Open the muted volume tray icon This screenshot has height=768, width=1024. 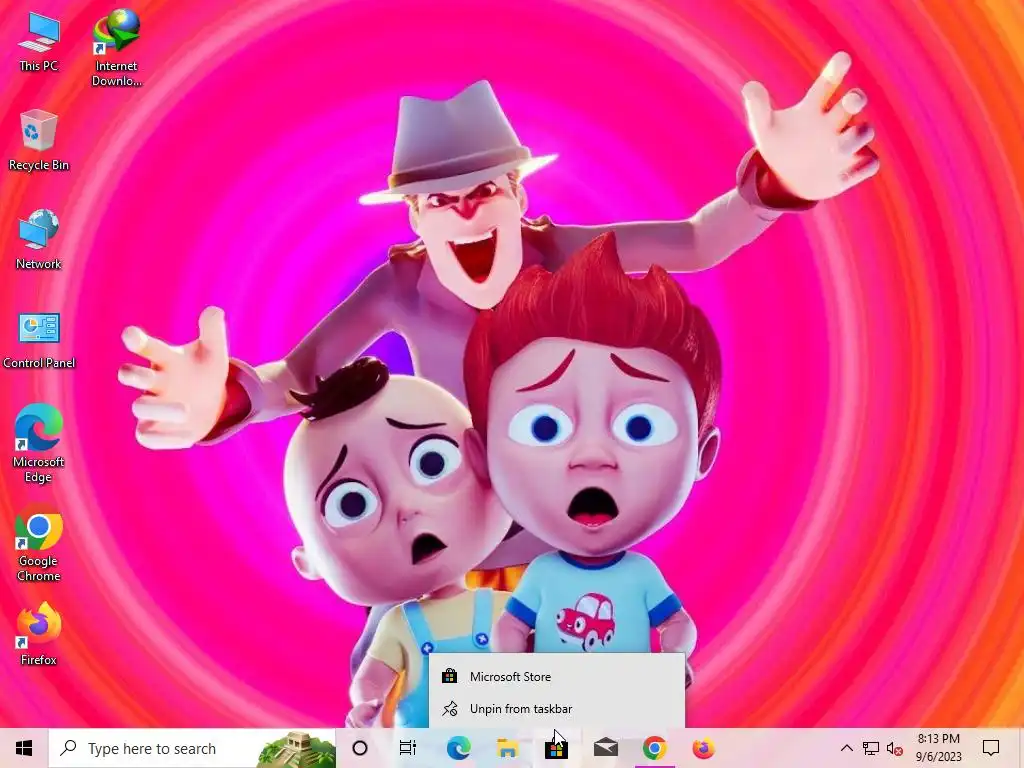(x=894, y=748)
